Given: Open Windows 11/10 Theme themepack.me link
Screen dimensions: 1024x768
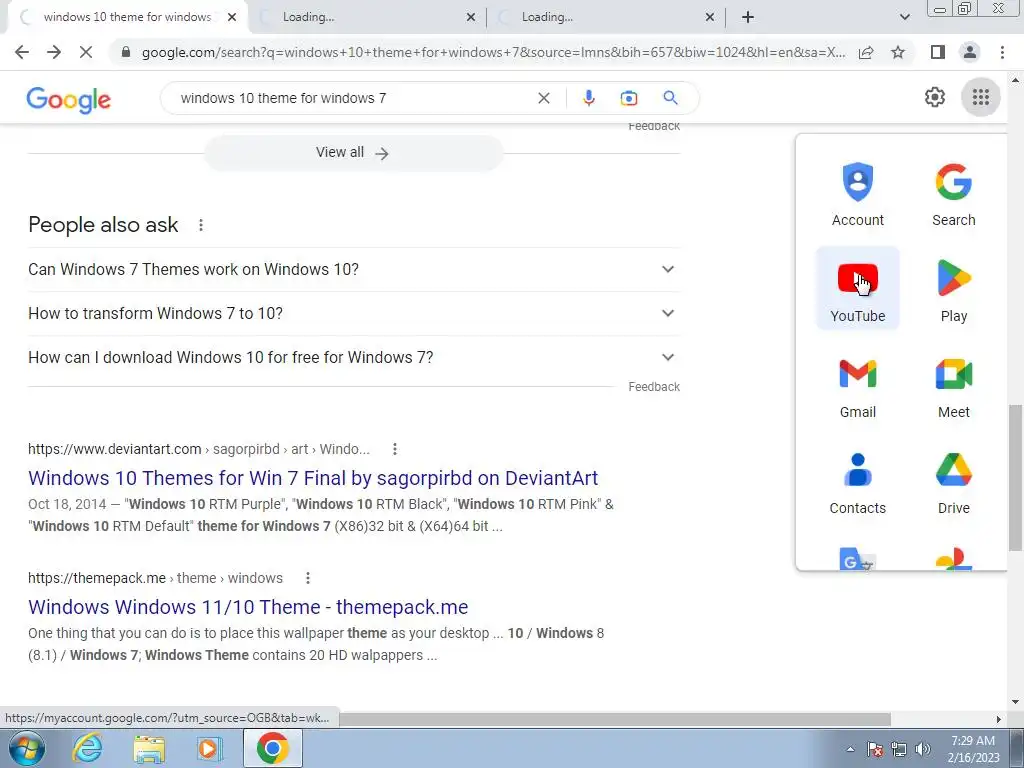Looking at the screenshot, I should coord(248,607).
